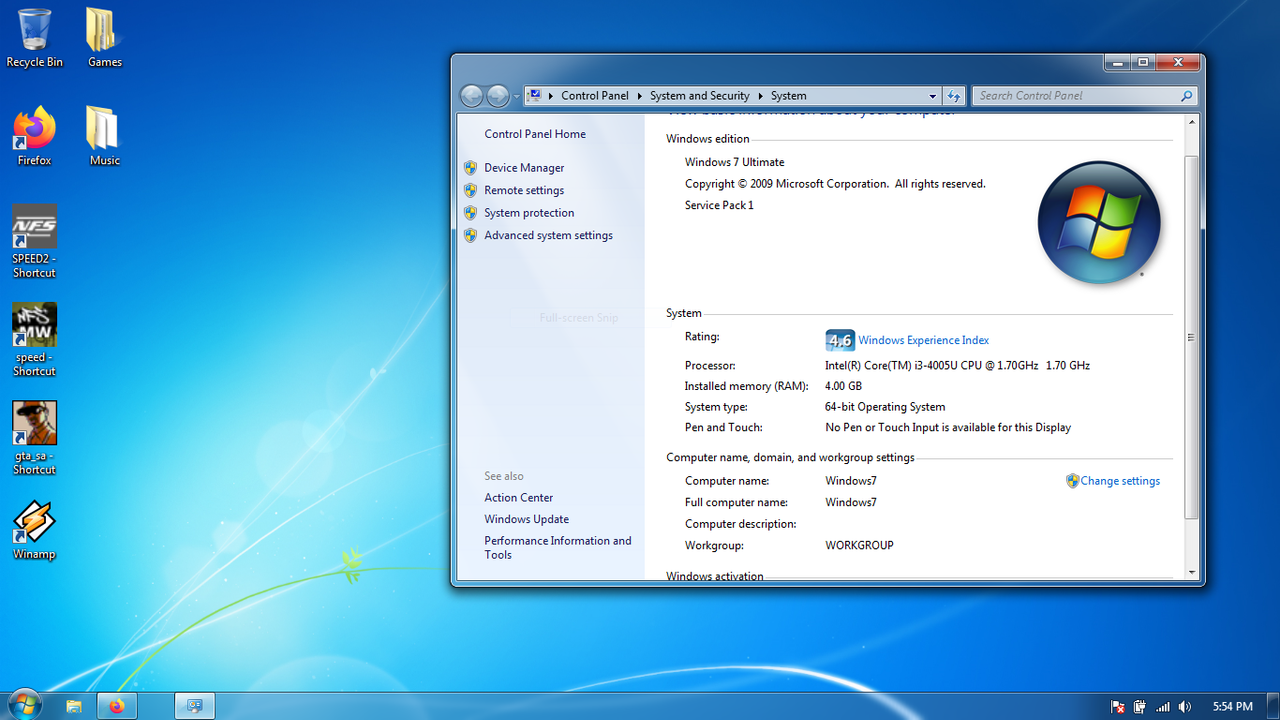Click the Service Pack 1 text
The width and height of the screenshot is (1280, 720).
719,205
